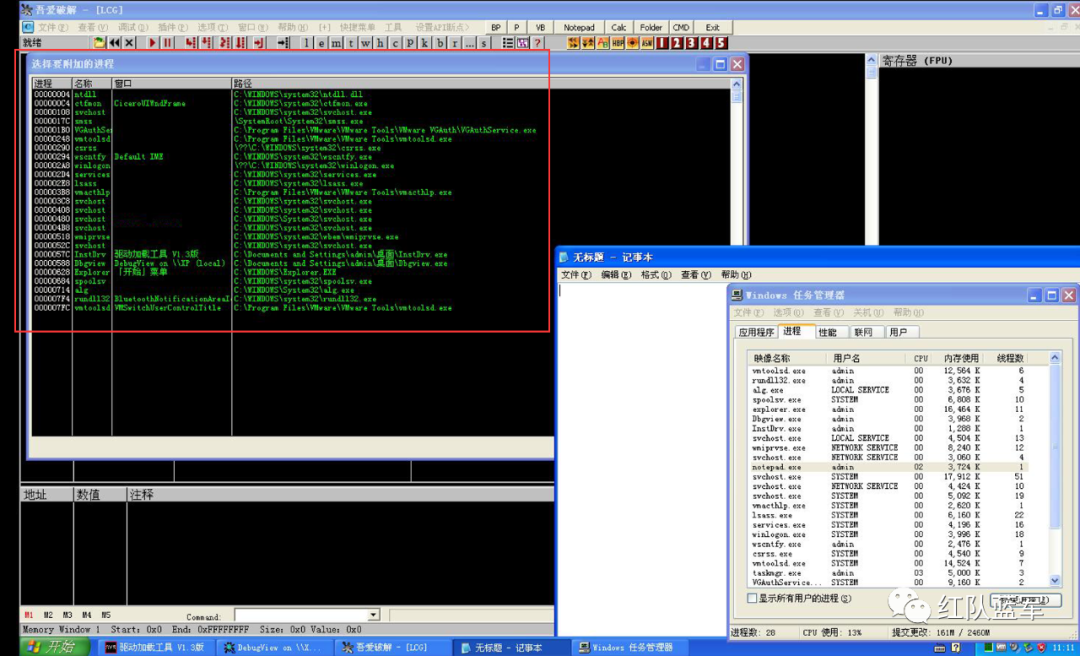Open Threads 't' toolbar button
The width and height of the screenshot is (1080, 656).
pyautogui.click(x=351, y=43)
